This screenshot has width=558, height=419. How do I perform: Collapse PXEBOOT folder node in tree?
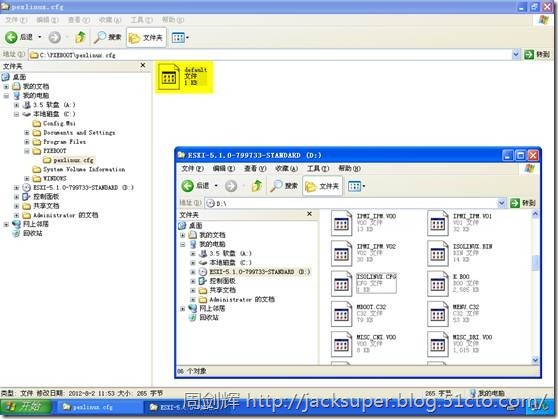tap(27, 151)
